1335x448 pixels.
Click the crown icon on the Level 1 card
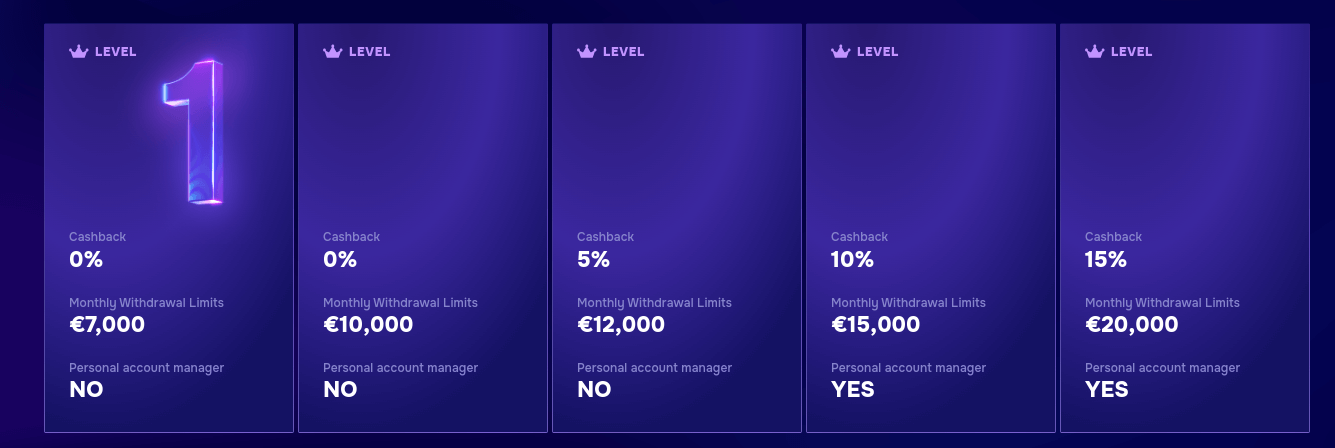[79, 51]
